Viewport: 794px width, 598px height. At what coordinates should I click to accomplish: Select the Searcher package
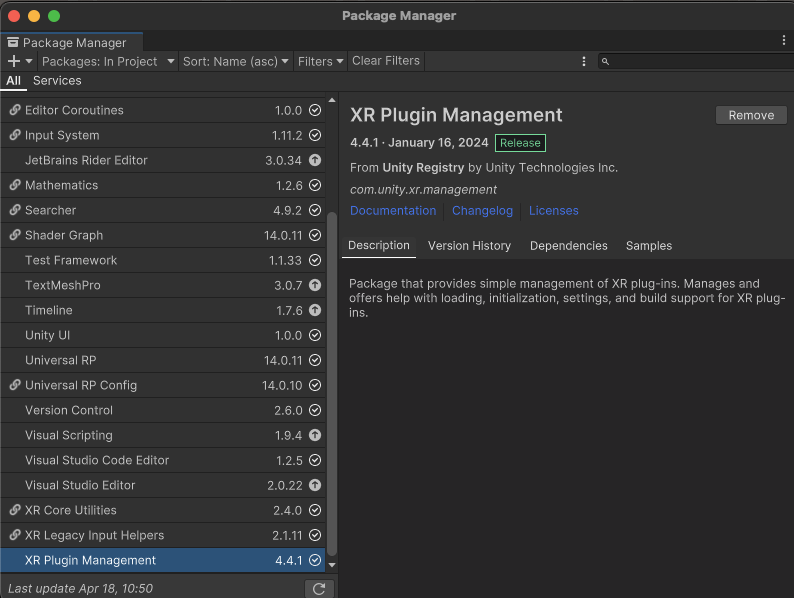click(x=163, y=210)
